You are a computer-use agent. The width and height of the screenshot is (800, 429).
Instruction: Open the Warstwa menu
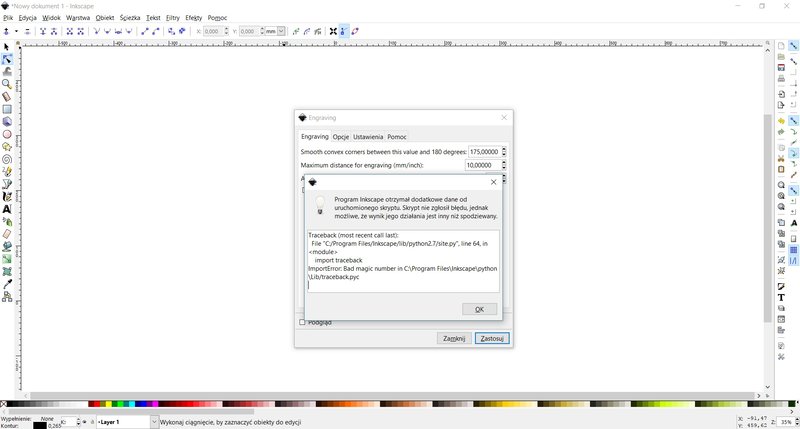78,18
